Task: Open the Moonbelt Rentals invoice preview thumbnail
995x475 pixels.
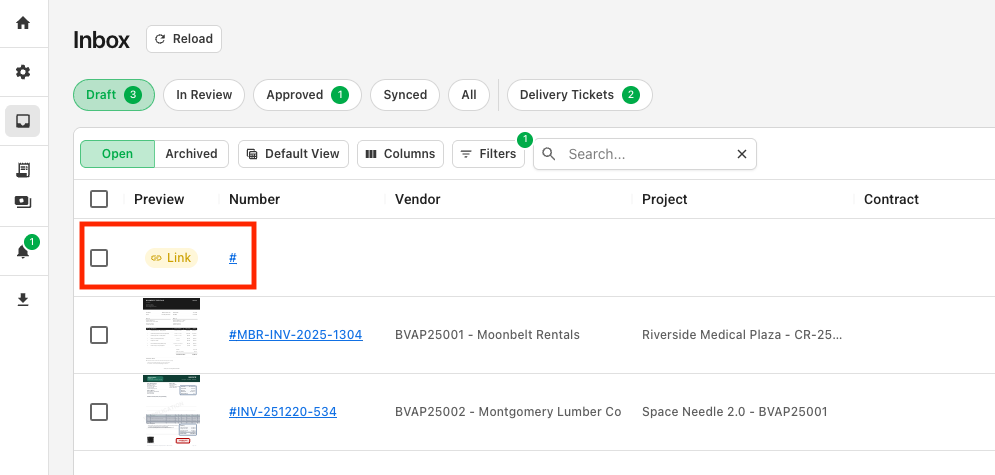Action: [171, 334]
